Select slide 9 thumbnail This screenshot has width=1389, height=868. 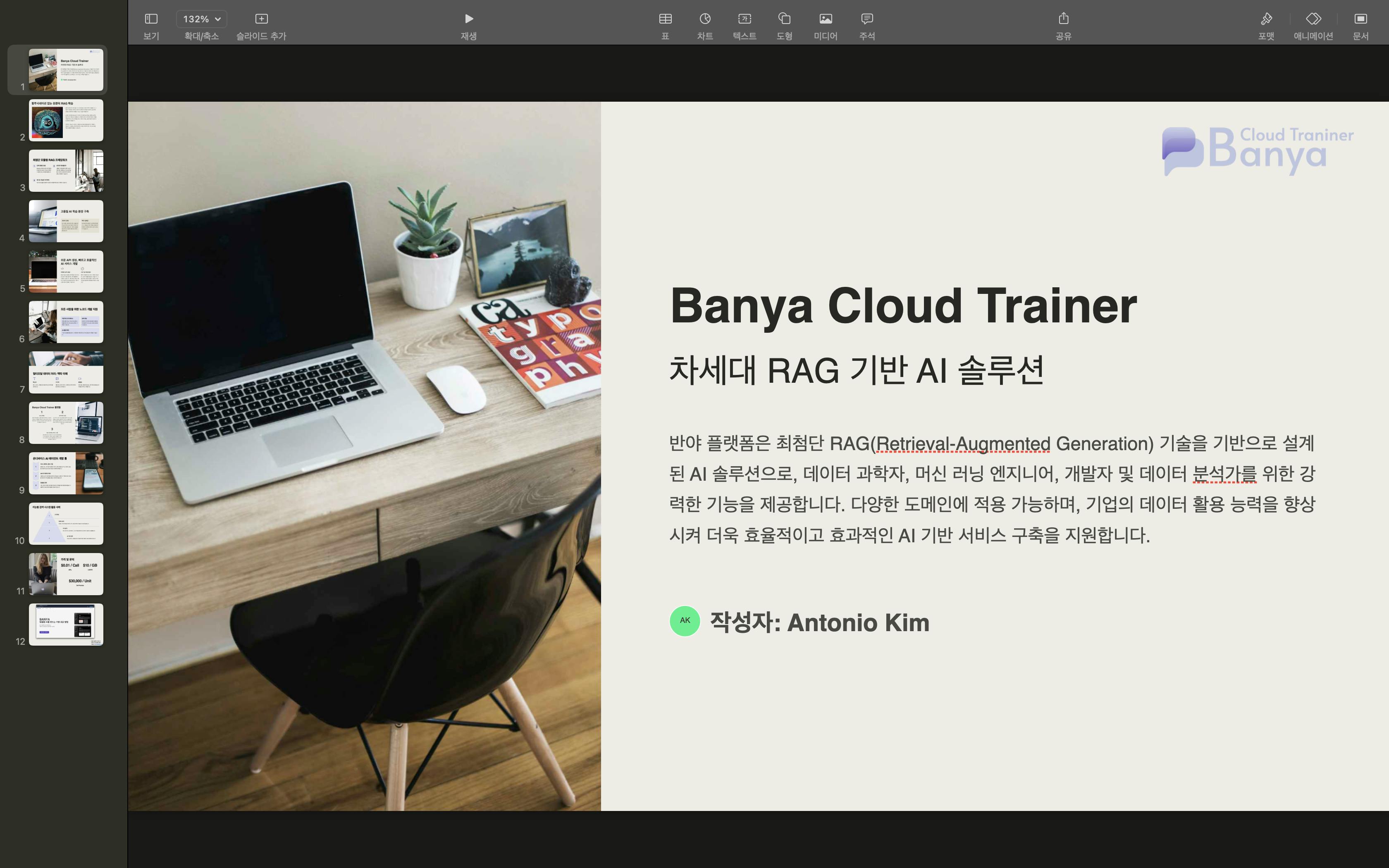(x=66, y=473)
